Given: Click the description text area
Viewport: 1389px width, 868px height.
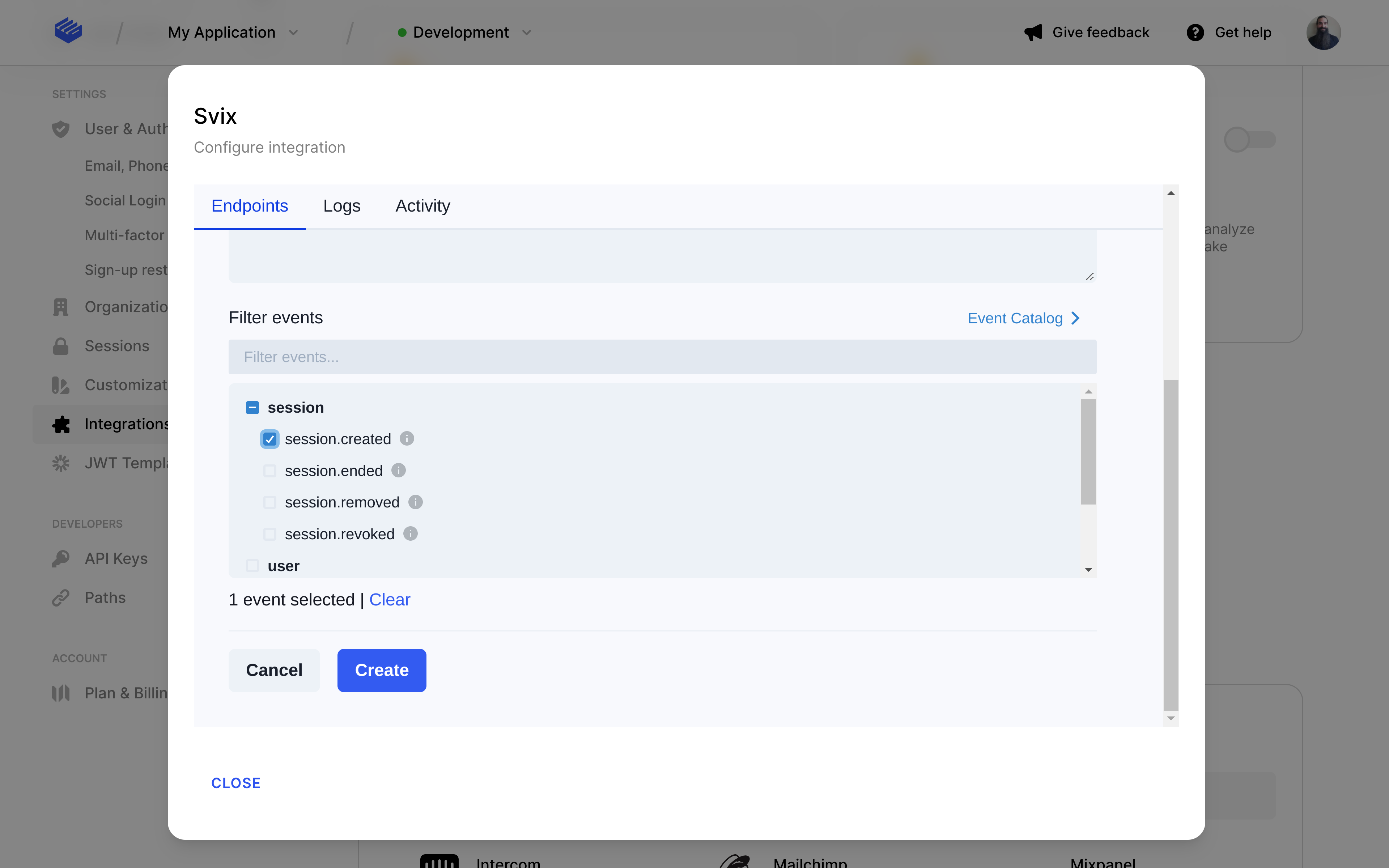Looking at the screenshot, I should pyautogui.click(x=662, y=256).
